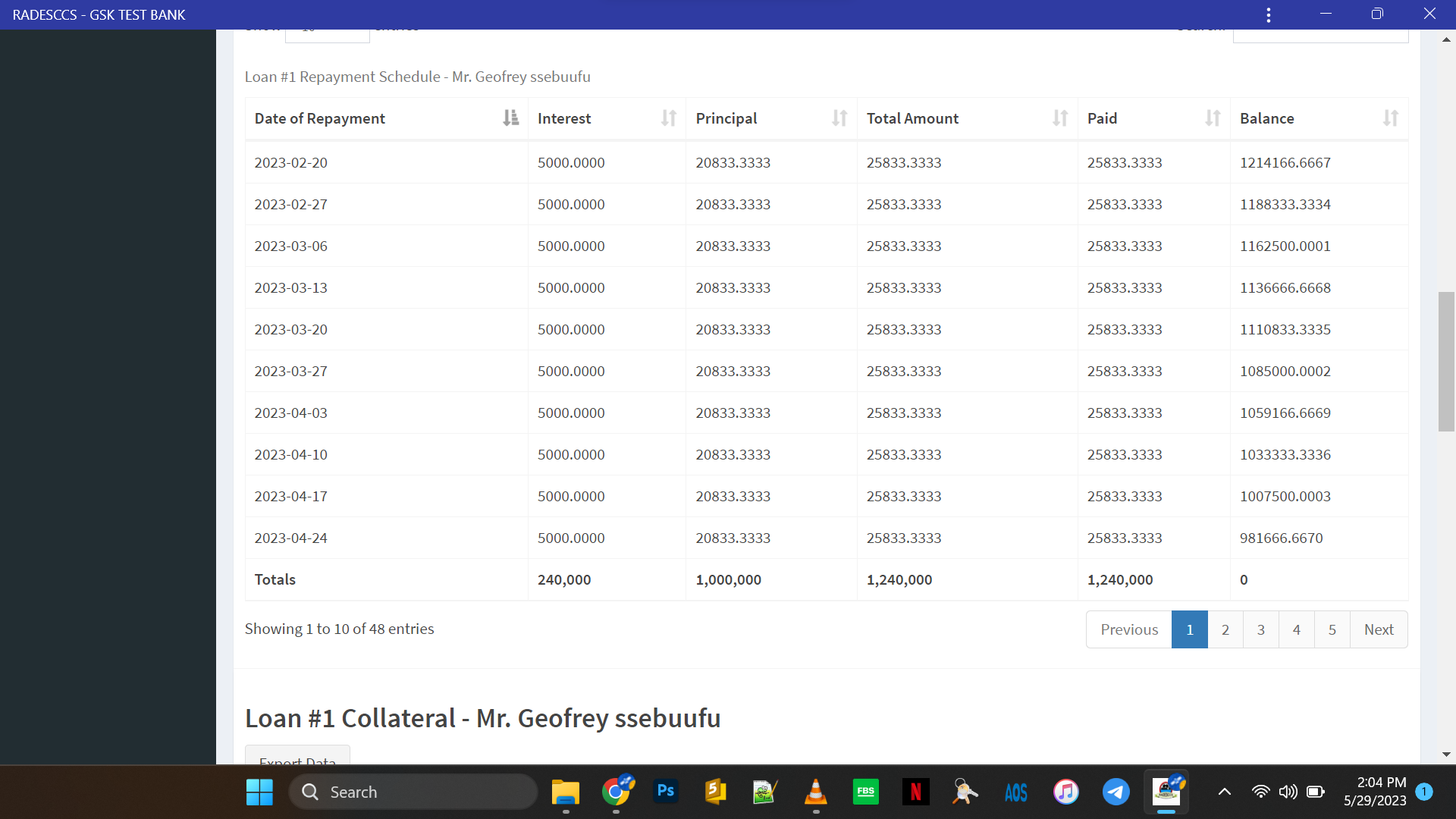Show hidden system tray icons
This screenshot has width=1456, height=819.
click(1224, 792)
